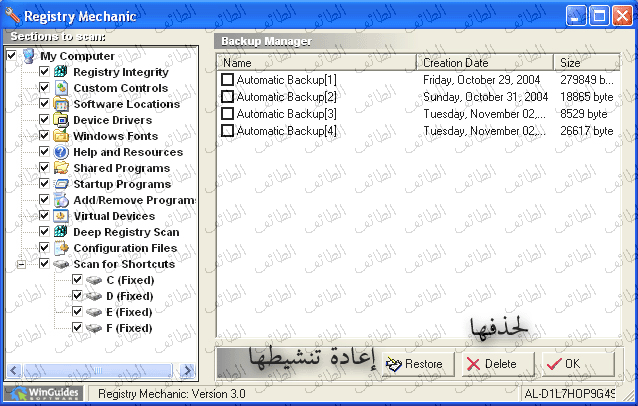Click the Restore button
This screenshot has height=406, width=638.
417,364
